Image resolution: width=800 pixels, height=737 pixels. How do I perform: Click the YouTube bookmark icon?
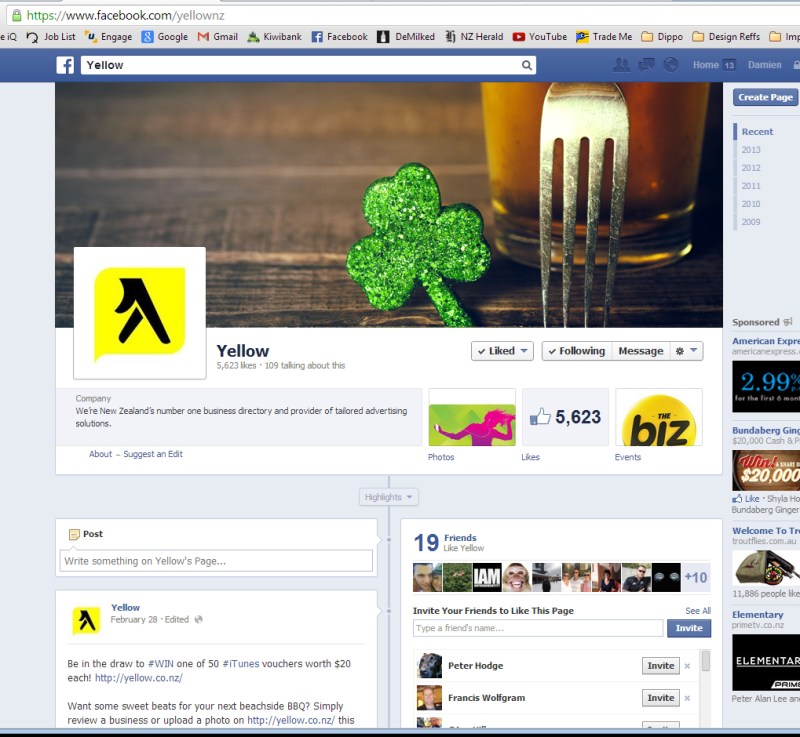519,37
